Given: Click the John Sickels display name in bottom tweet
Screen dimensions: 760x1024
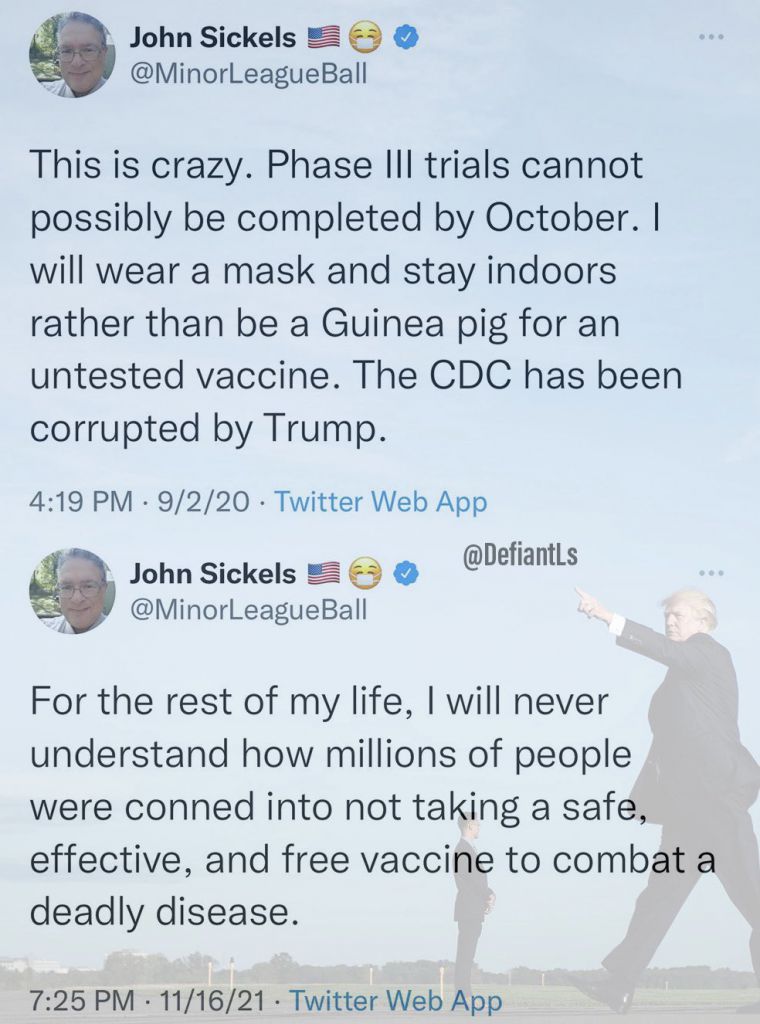Looking at the screenshot, I should (213, 573).
